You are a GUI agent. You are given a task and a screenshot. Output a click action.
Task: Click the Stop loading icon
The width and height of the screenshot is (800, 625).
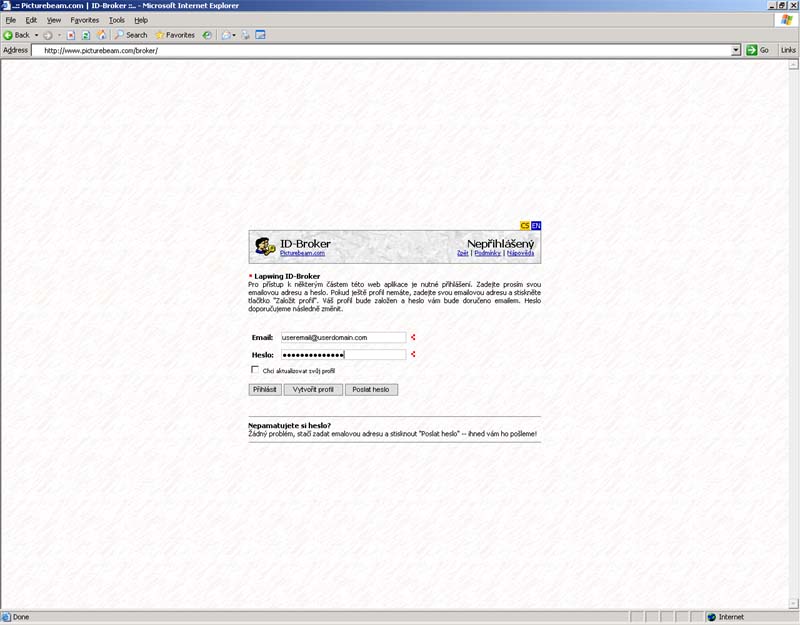[71, 35]
